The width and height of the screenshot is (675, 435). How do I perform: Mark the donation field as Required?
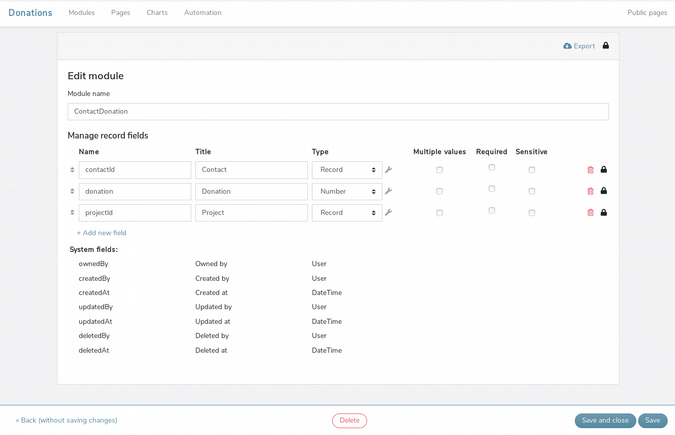pyautogui.click(x=491, y=189)
